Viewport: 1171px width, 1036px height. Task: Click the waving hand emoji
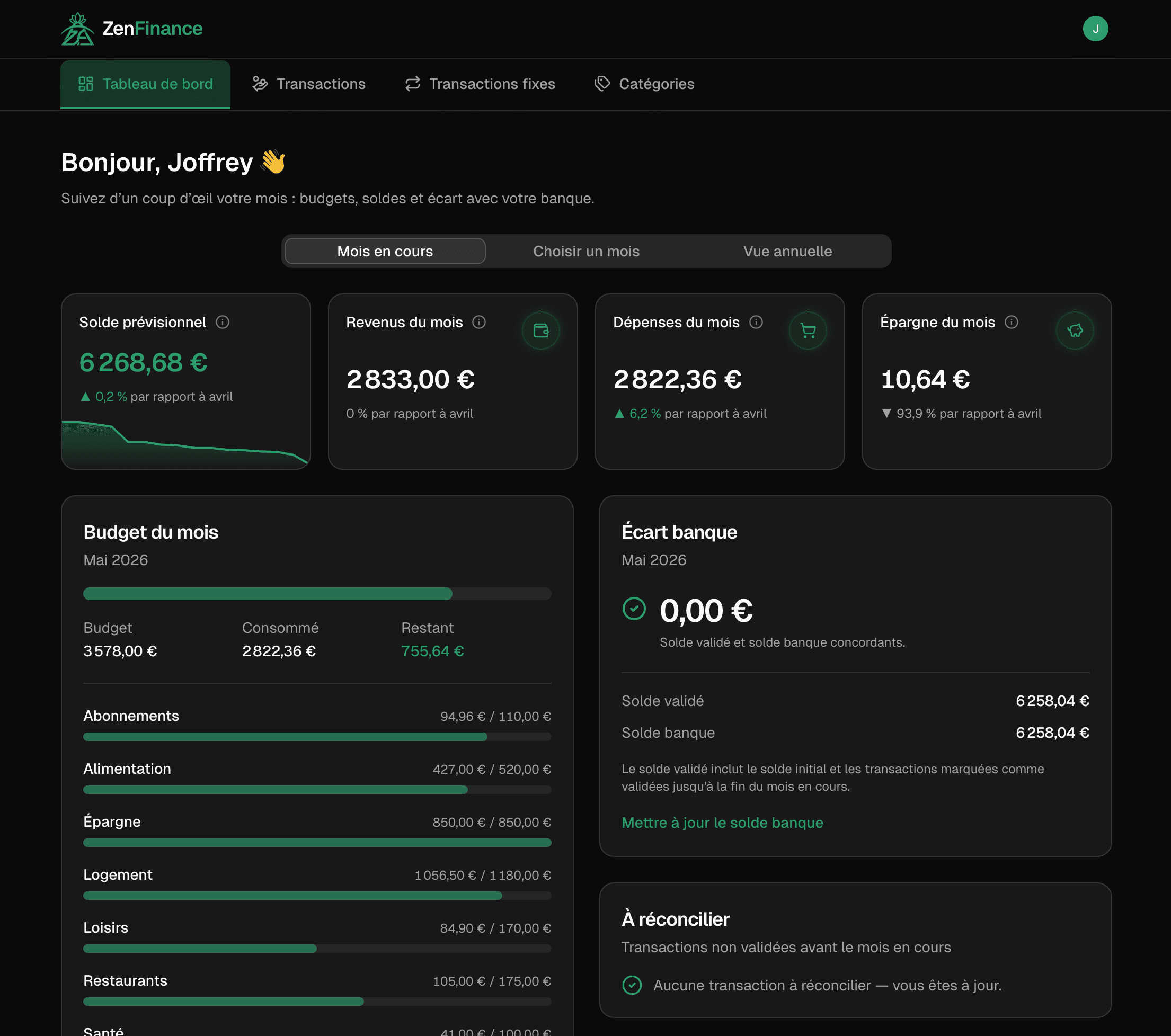[x=273, y=162]
